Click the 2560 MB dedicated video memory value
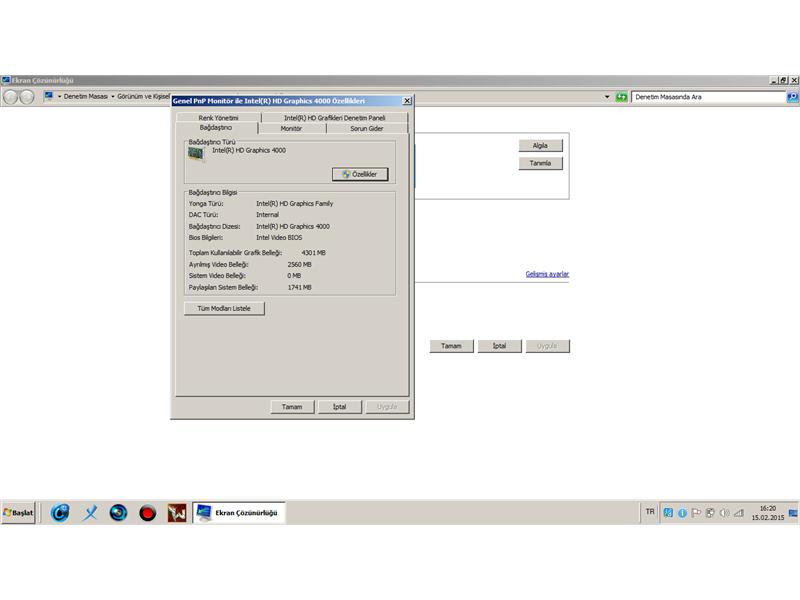 click(x=299, y=264)
